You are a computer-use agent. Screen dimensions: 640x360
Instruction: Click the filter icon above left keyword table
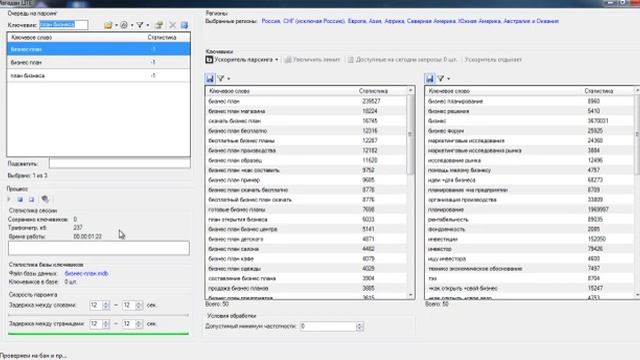[x=221, y=78]
